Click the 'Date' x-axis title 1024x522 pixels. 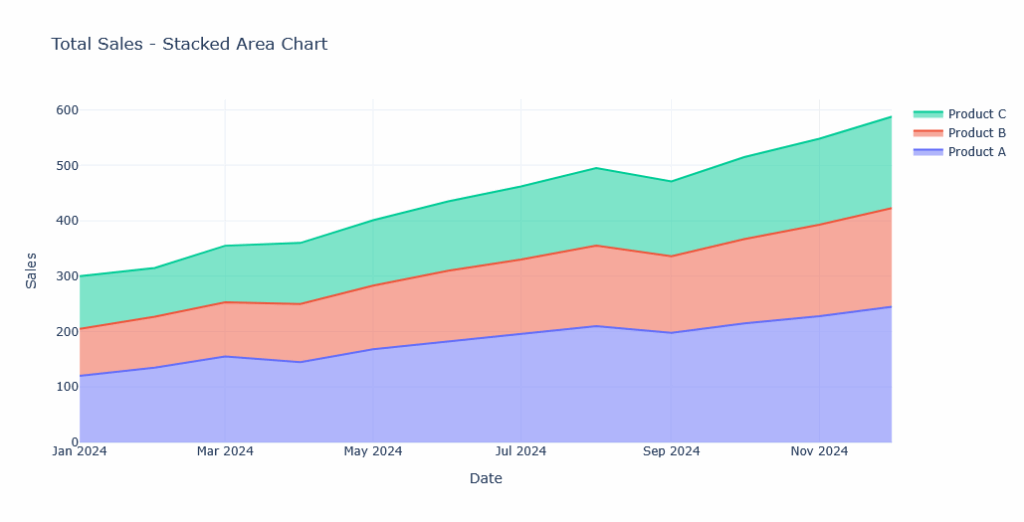click(485, 479)
